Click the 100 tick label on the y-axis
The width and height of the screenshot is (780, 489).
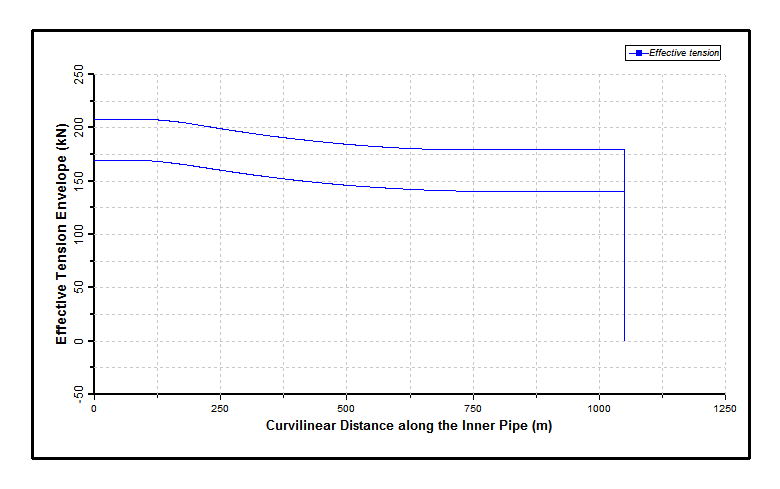[x=80, y=234]
